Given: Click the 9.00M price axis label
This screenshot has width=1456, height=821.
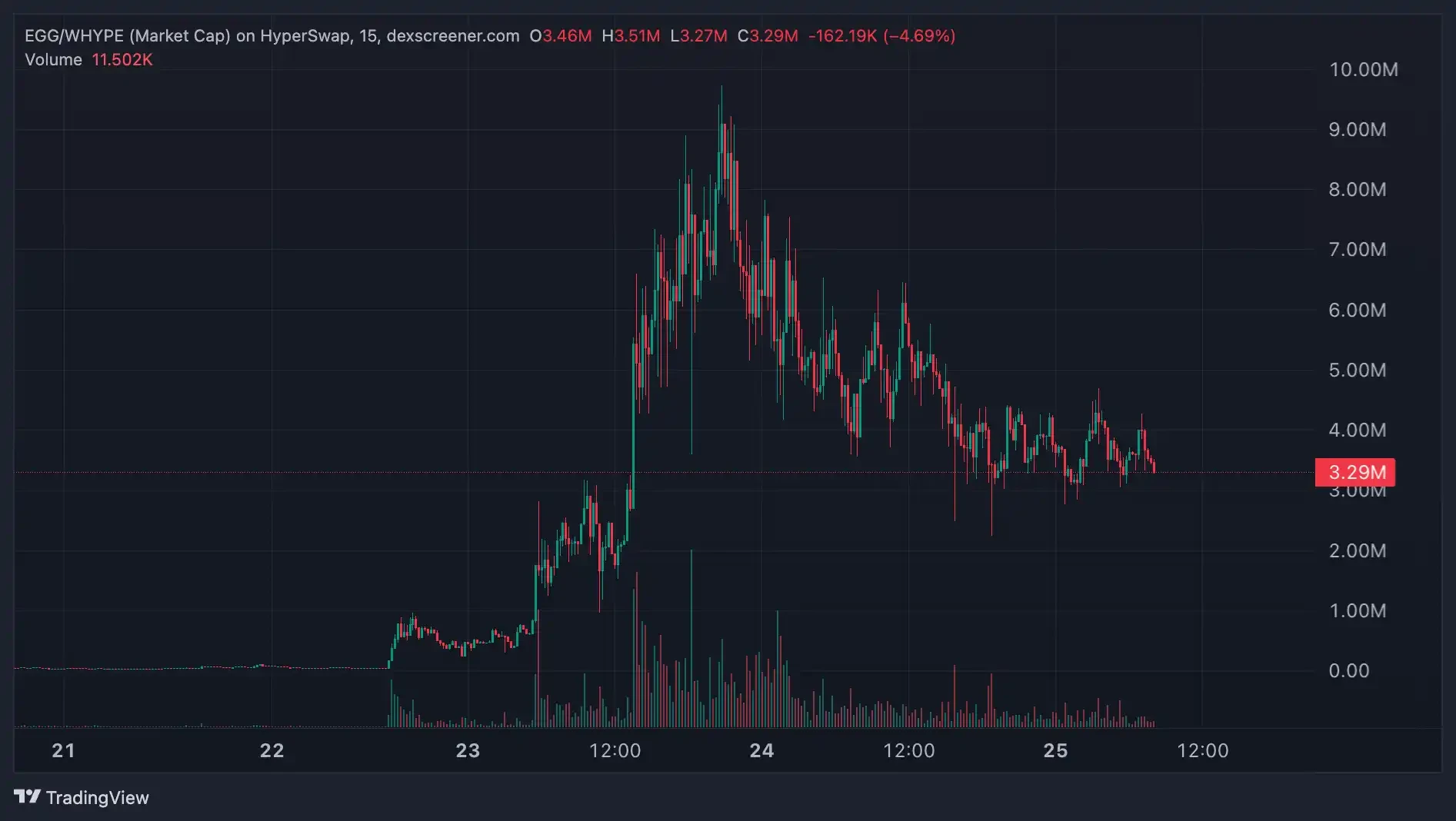Looking at the screenshot, I should tap(1358, 130).
